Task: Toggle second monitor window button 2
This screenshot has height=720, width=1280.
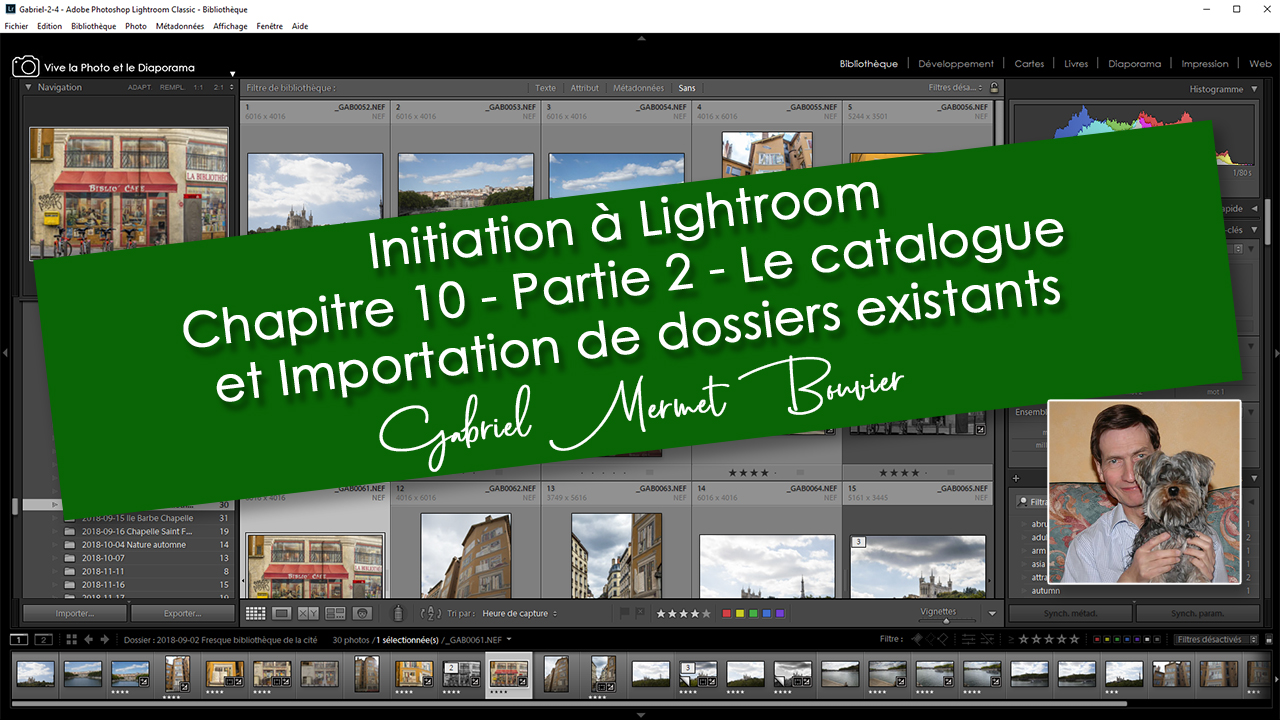Action: tap(43, 639)
